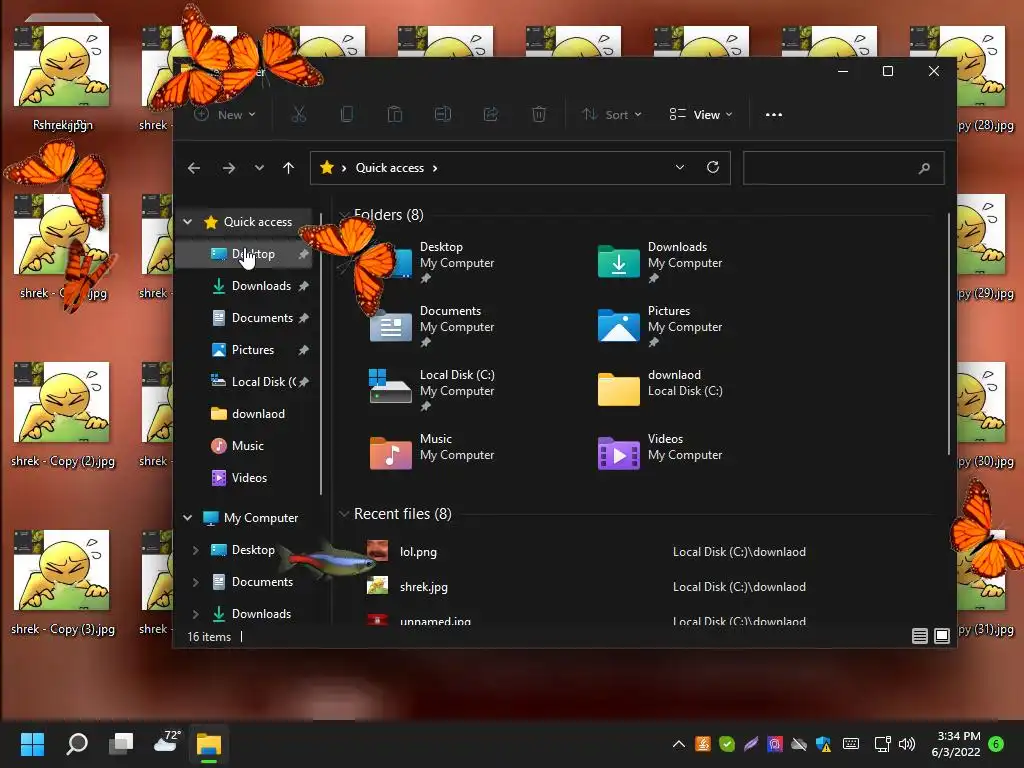The width and height of the screenshot is (1024, 768).
Task: Open the View dropdown menu
Action: pos(701,114)
